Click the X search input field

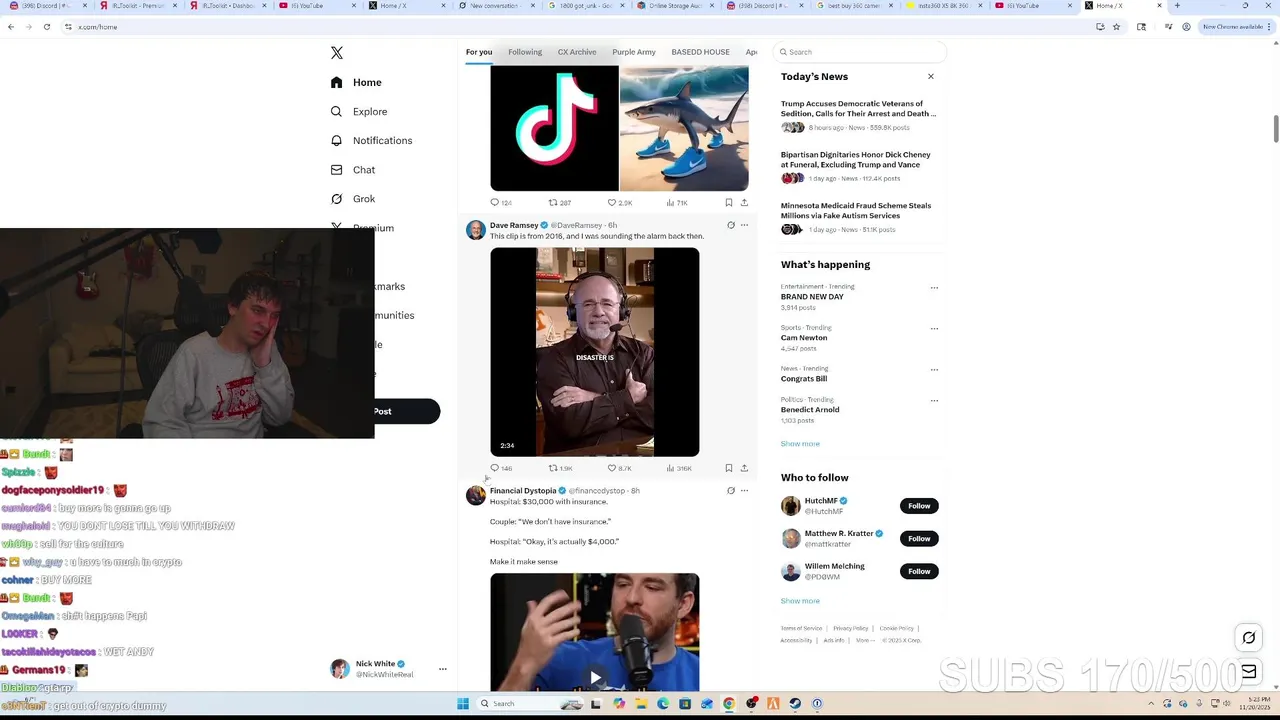point(861,52)
